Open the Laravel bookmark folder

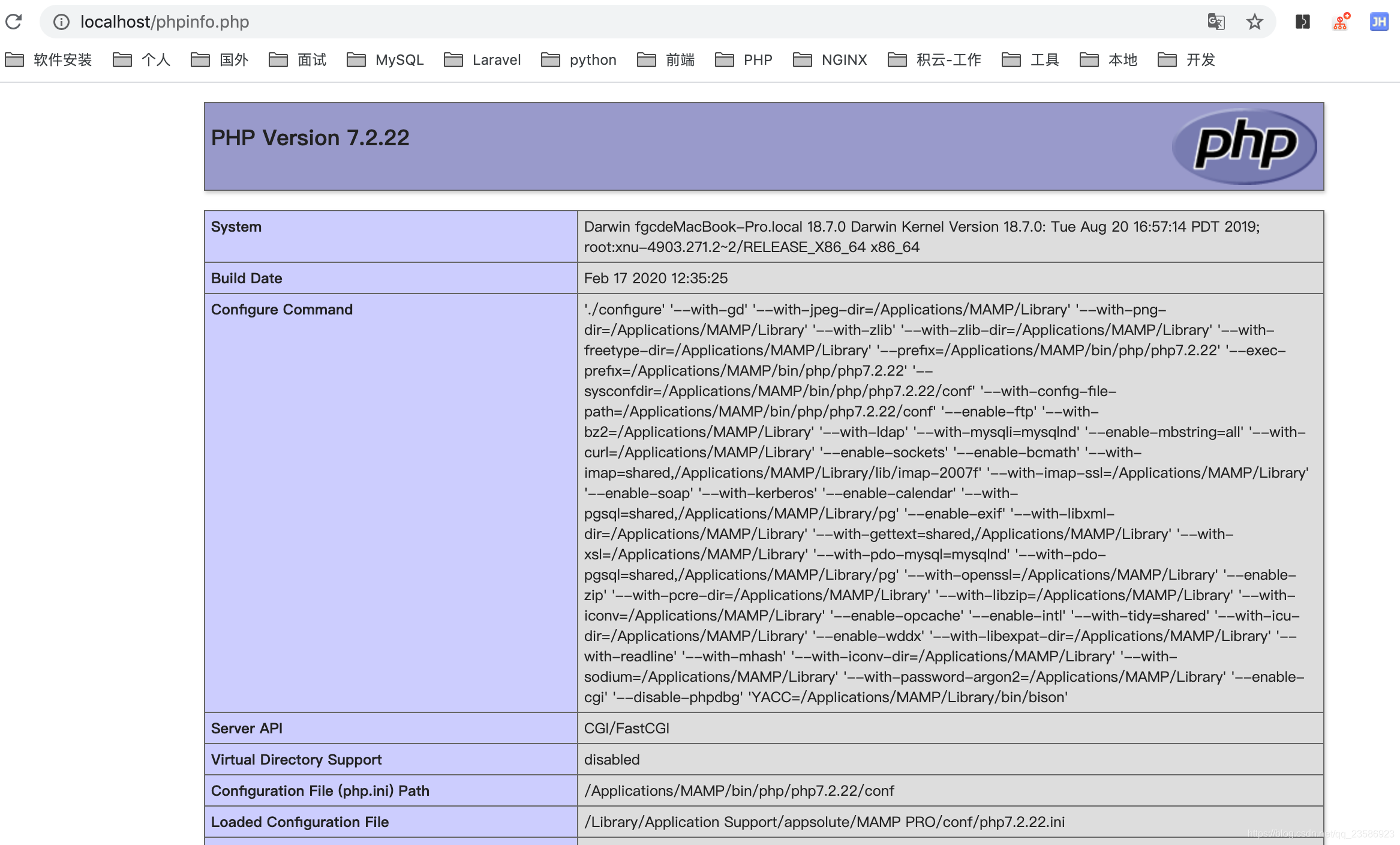(x=482, y=59)
